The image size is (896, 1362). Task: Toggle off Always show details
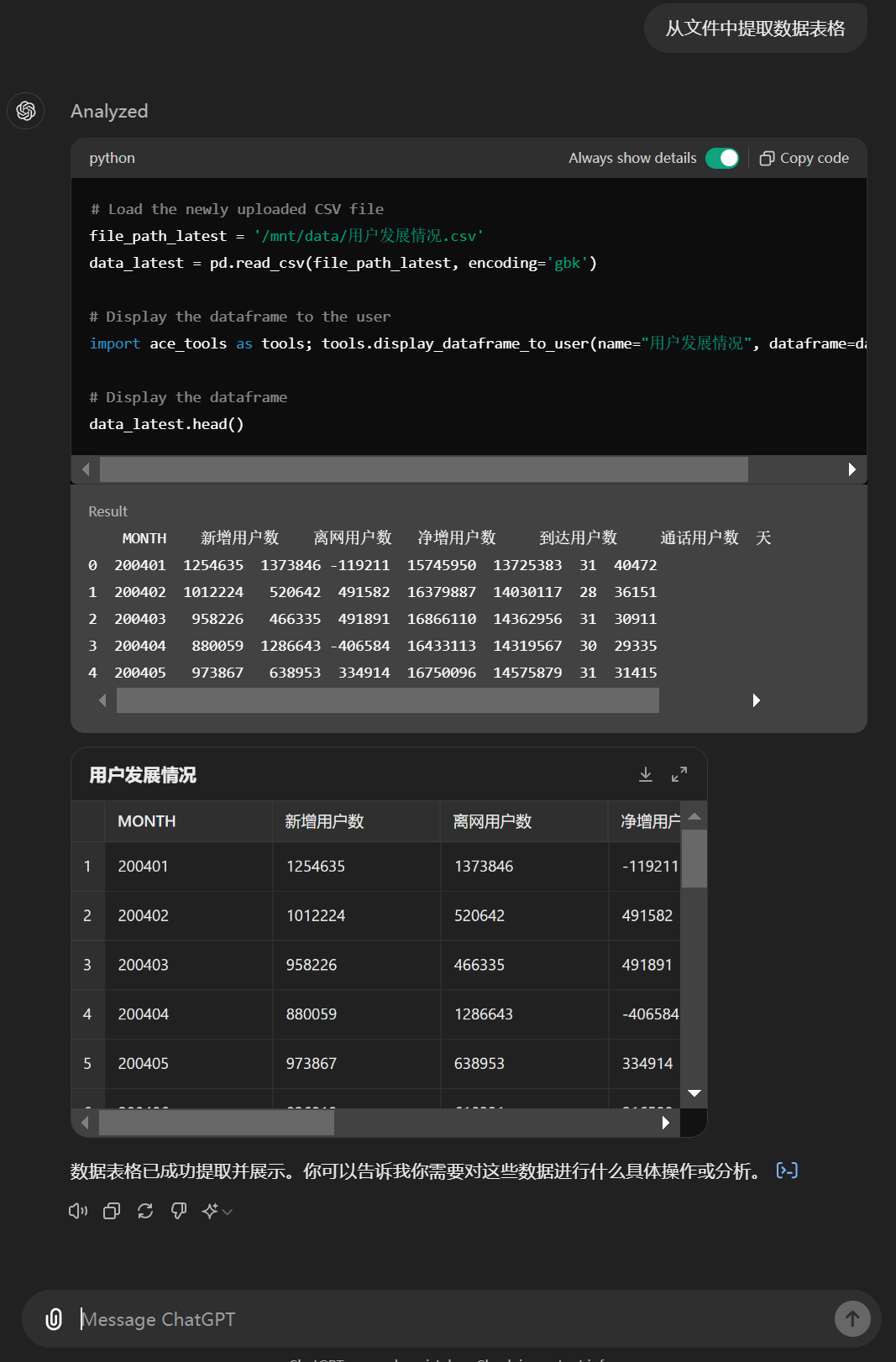coord(721,158)
